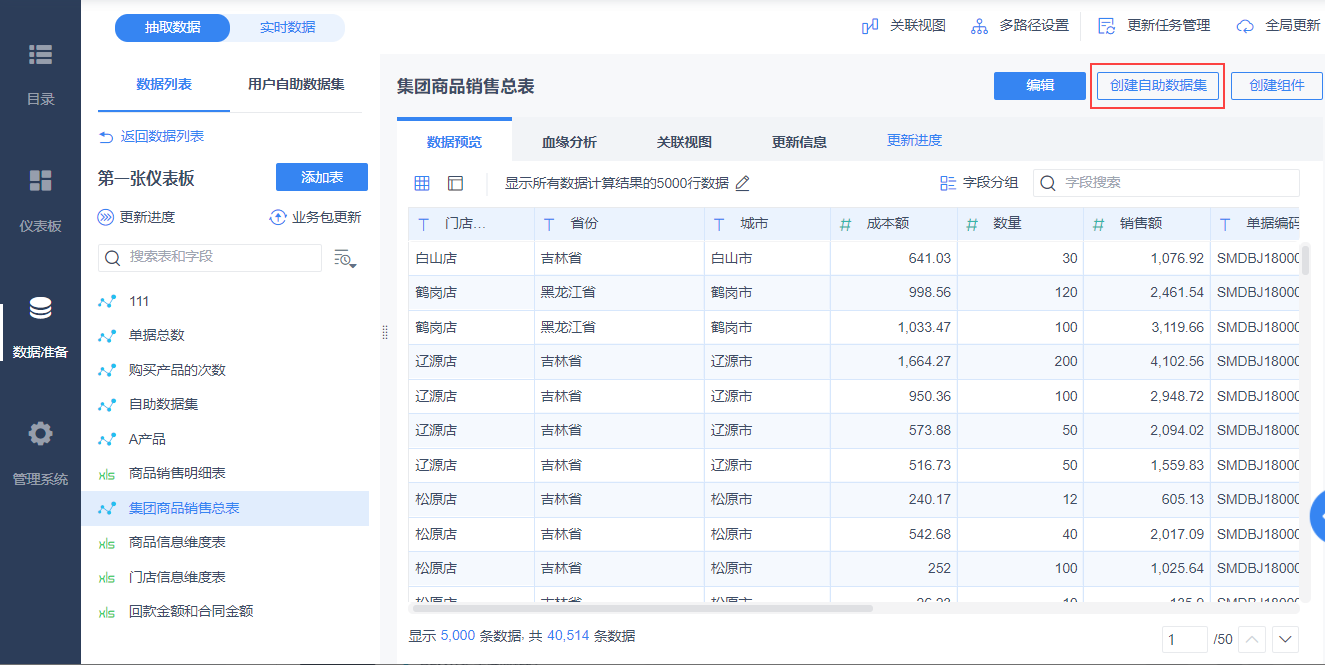Switch to field layout view icon

pyautogui.click(x=455, y=183)
